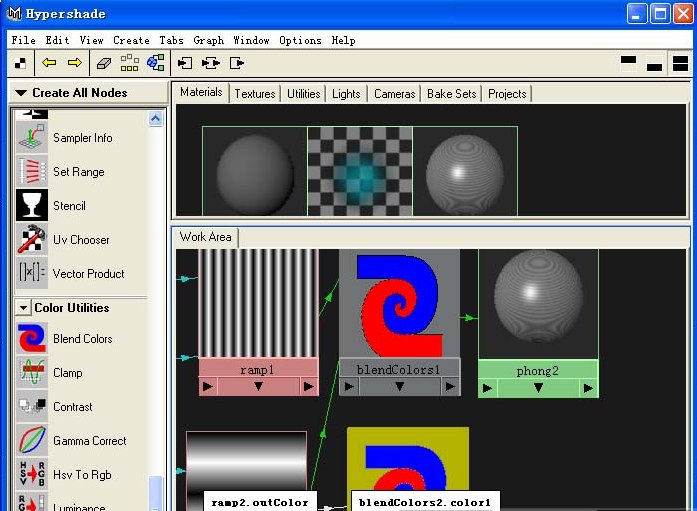Select the checkered blue material swatch
The height and width of the screenshot is (511, 697).
pyautogui.click(x=360, y=172)
